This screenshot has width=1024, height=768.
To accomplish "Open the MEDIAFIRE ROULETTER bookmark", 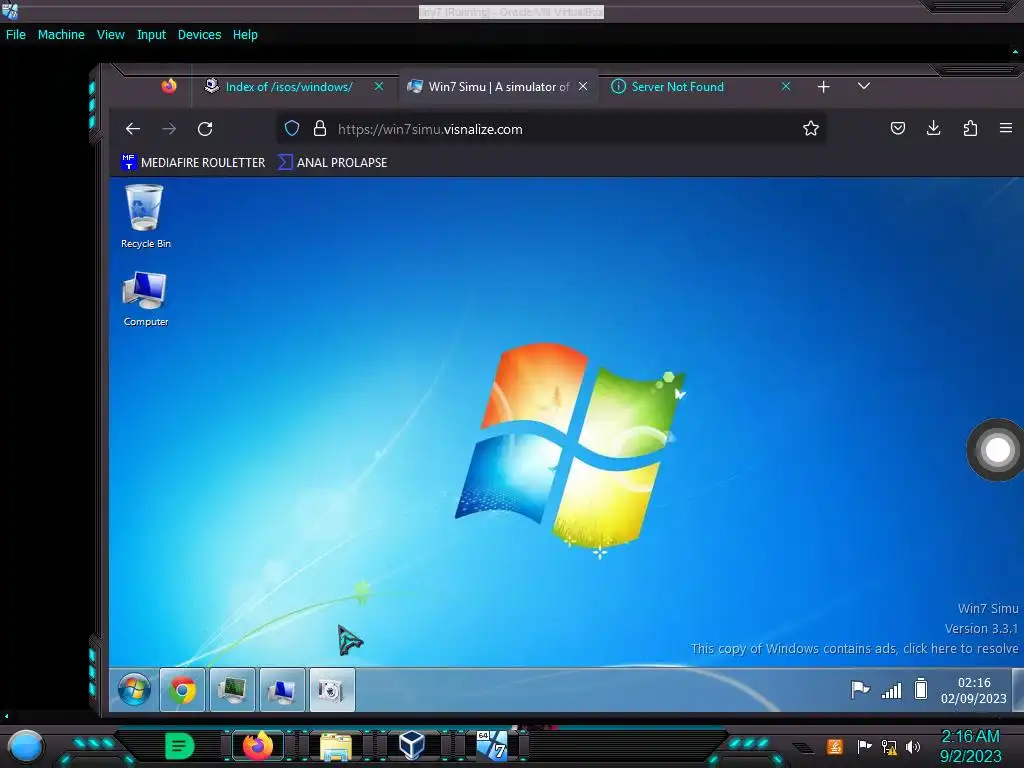I will coord(193,163).
